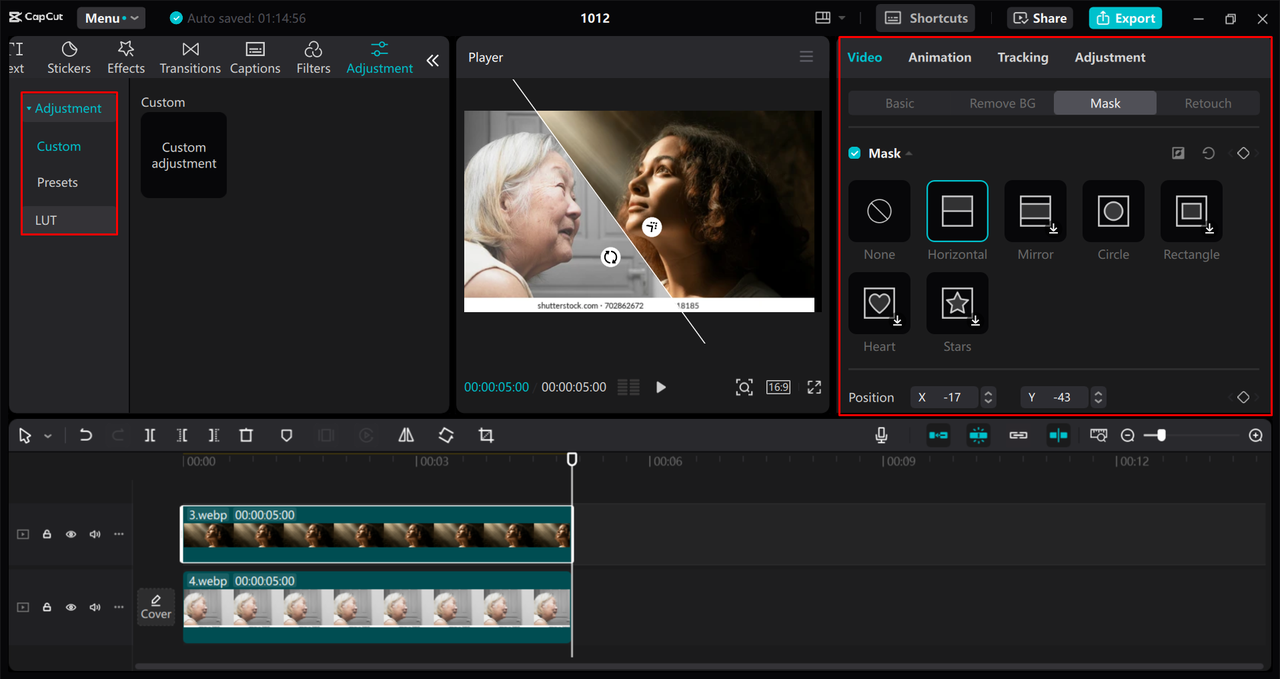Viewport: 1280px width, 679px height.
Task: Click the Export button
Action: click(1125, 18)
